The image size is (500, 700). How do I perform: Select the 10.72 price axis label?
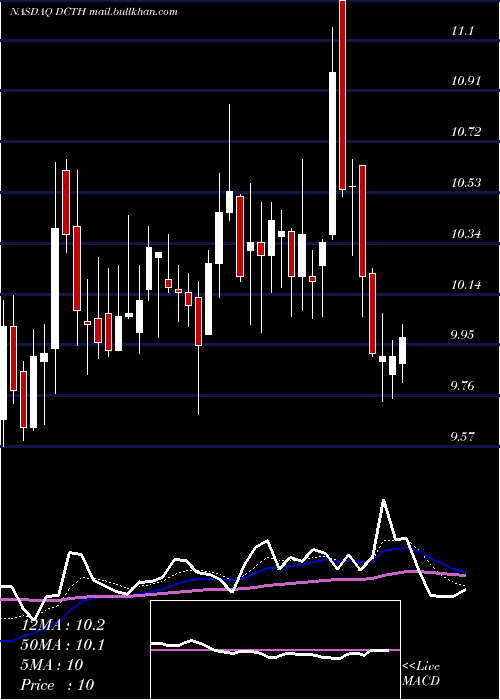coord(466,132)
